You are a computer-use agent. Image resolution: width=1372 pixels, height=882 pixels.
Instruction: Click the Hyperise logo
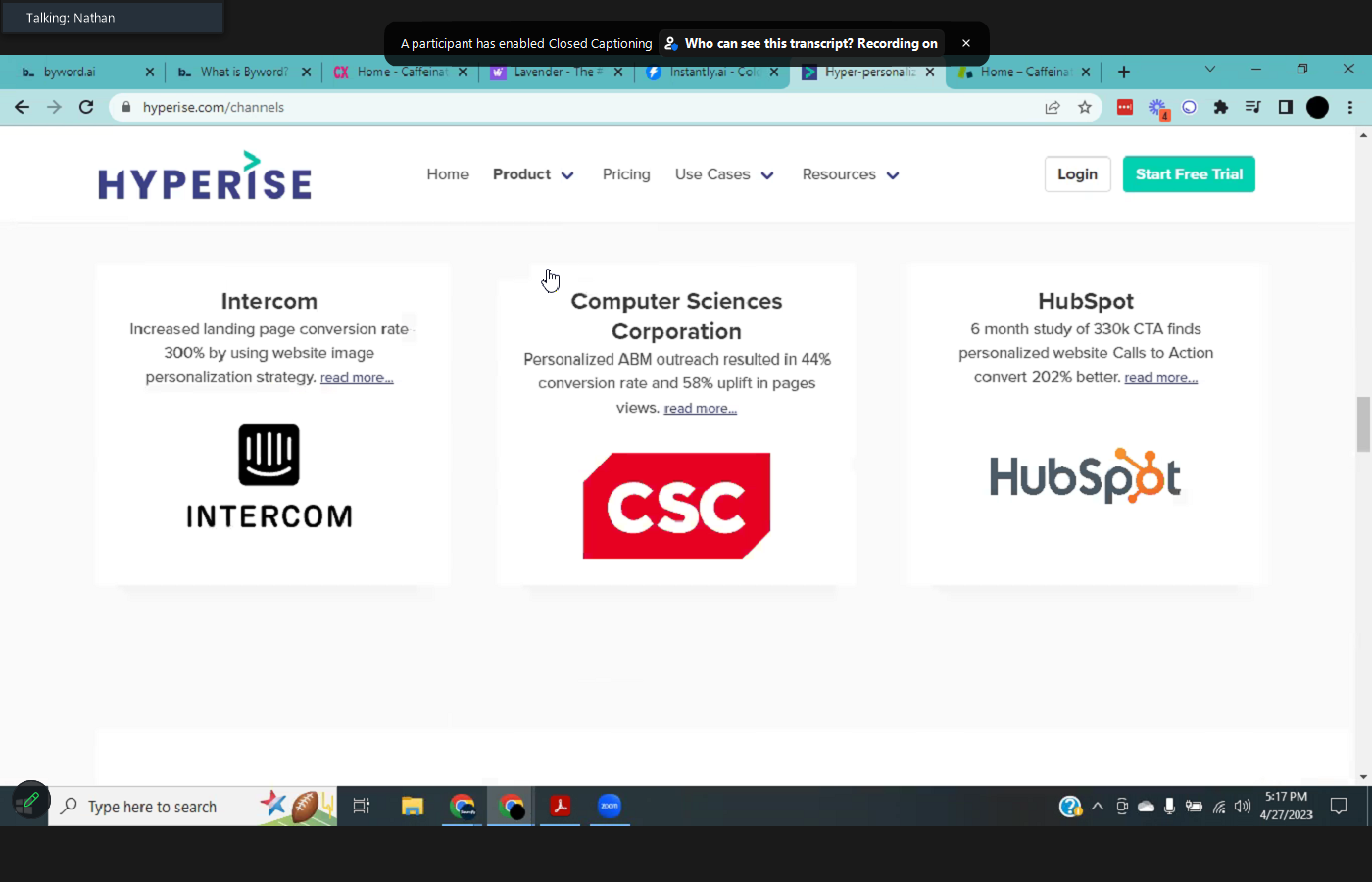click(205, 176)
